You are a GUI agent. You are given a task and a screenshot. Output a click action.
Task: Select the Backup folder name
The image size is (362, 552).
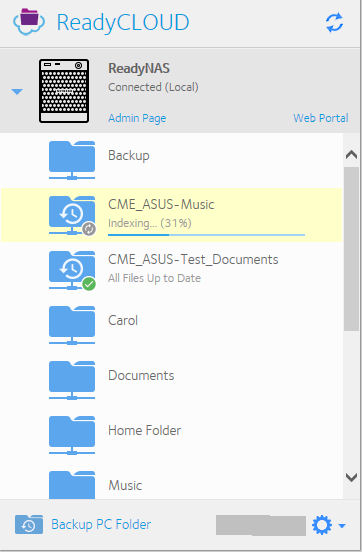click(129, 156)
